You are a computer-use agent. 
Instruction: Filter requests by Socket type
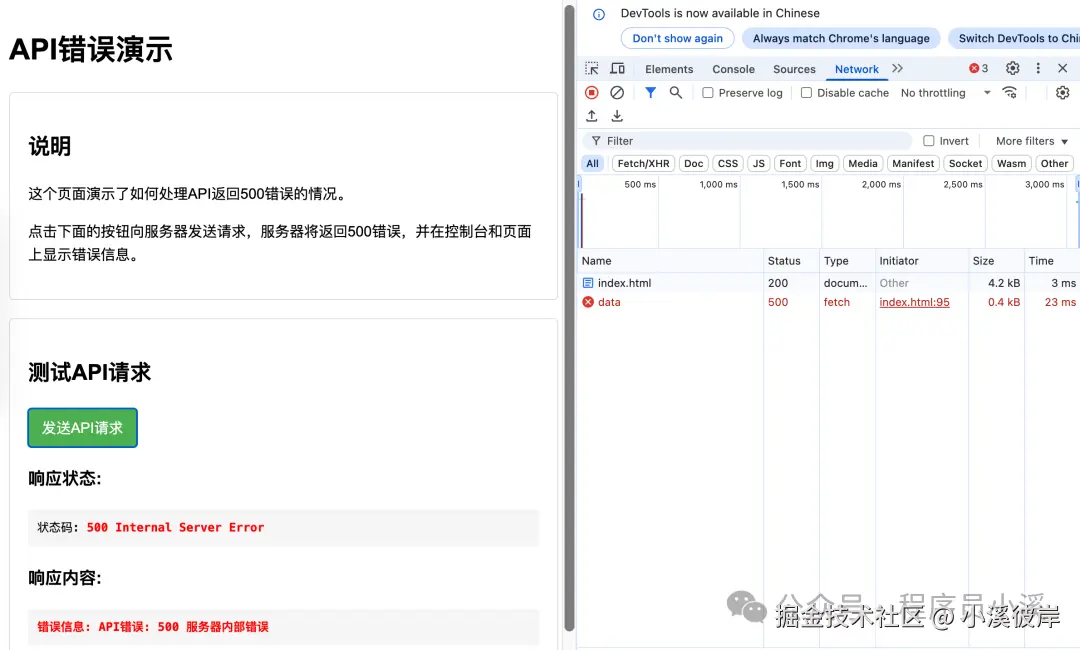tap(966, 164)
